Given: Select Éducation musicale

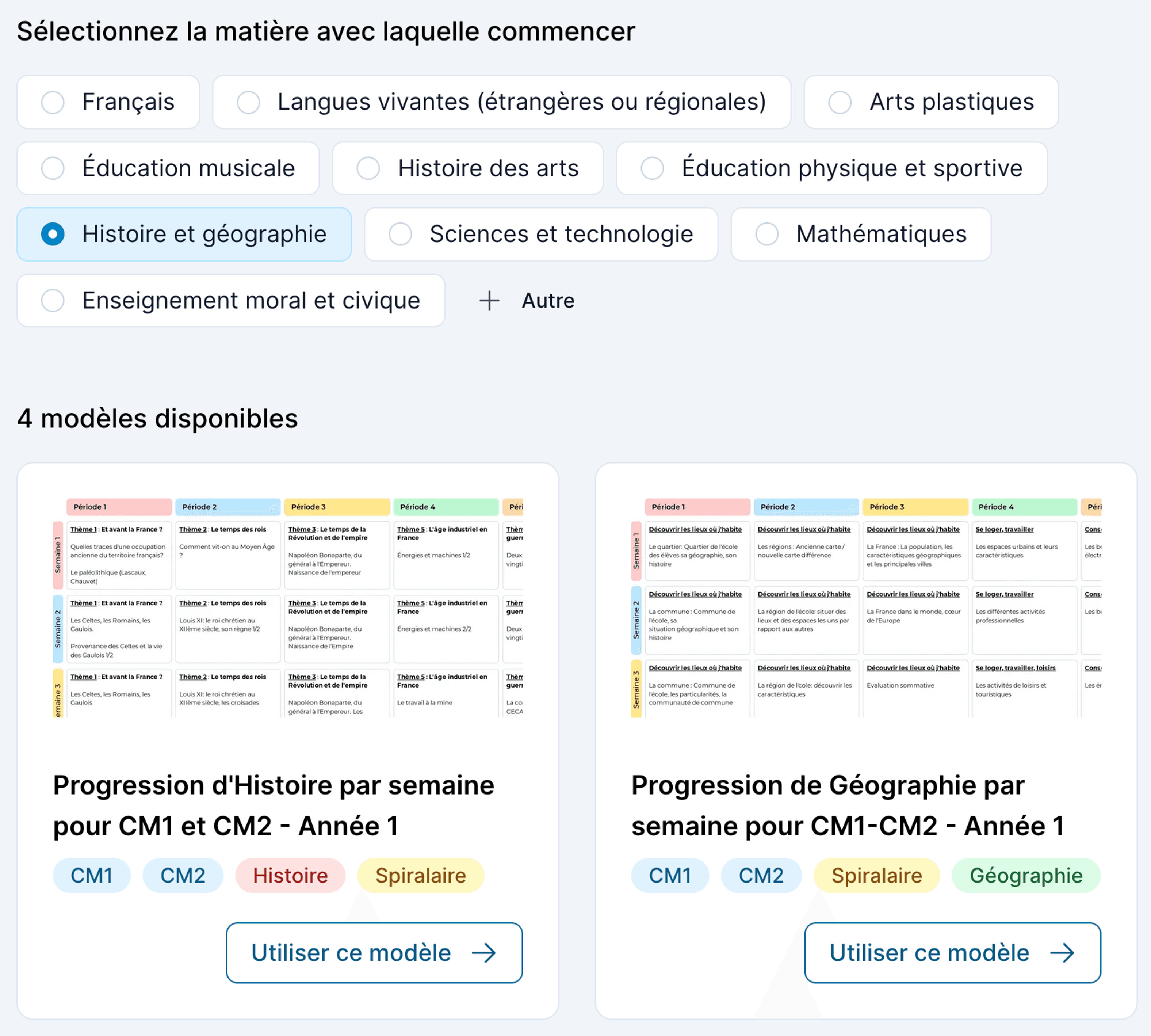Looking at the screenshot, I should [168, 168].
